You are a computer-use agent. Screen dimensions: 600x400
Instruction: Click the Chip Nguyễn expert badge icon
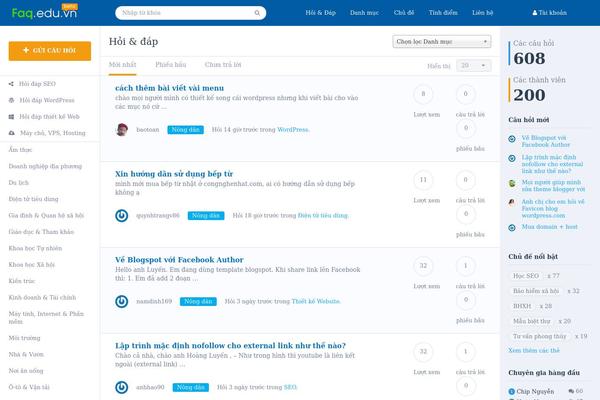coord(512,392)
